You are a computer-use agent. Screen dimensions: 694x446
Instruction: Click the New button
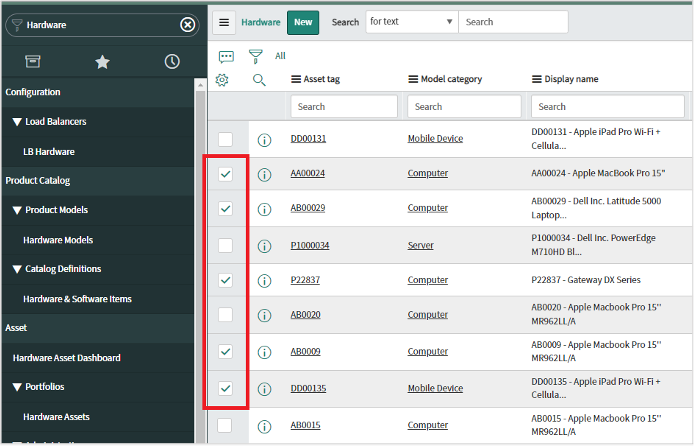coord(303,22)
